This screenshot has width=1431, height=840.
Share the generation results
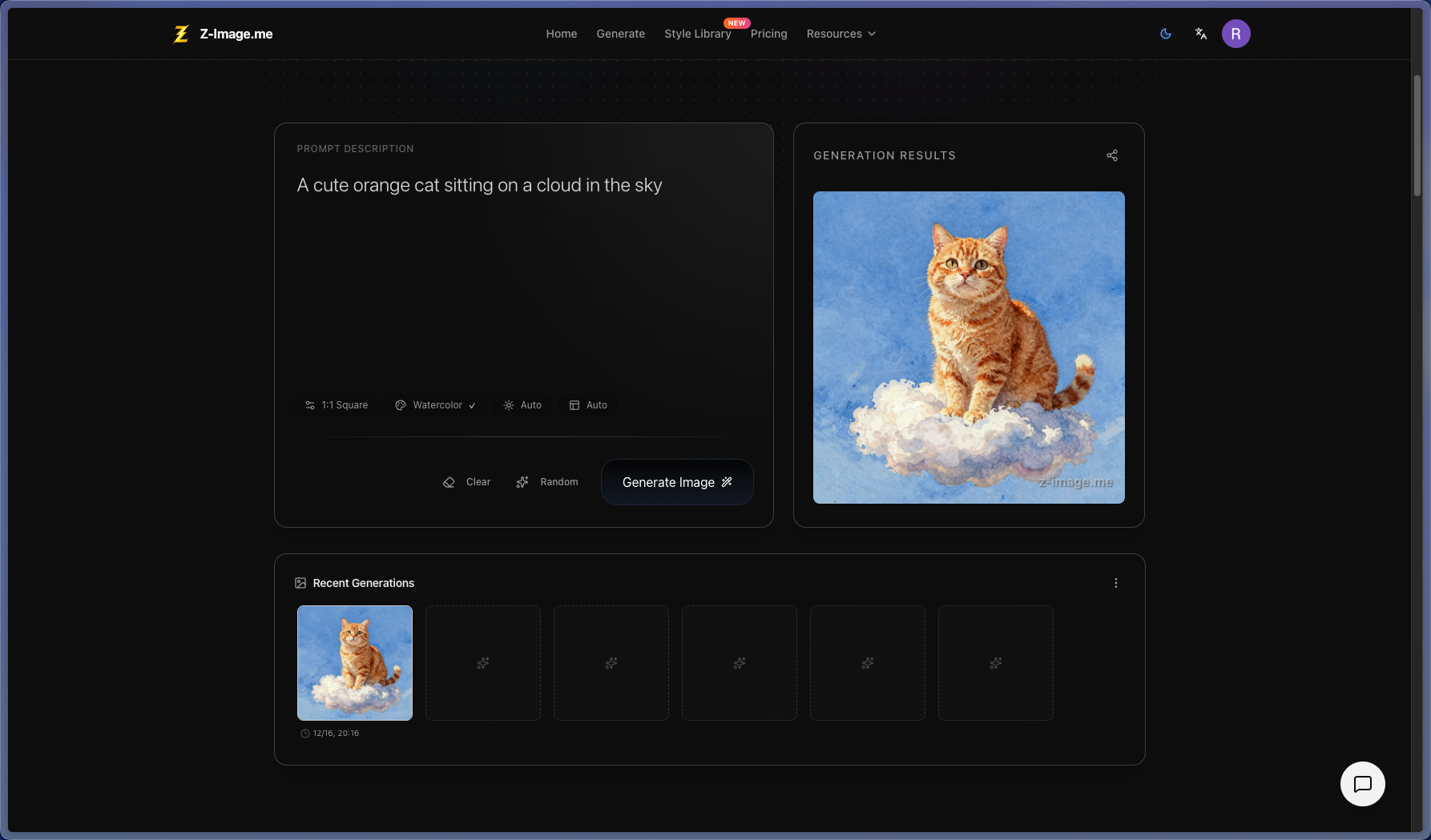pos(1112,155)
